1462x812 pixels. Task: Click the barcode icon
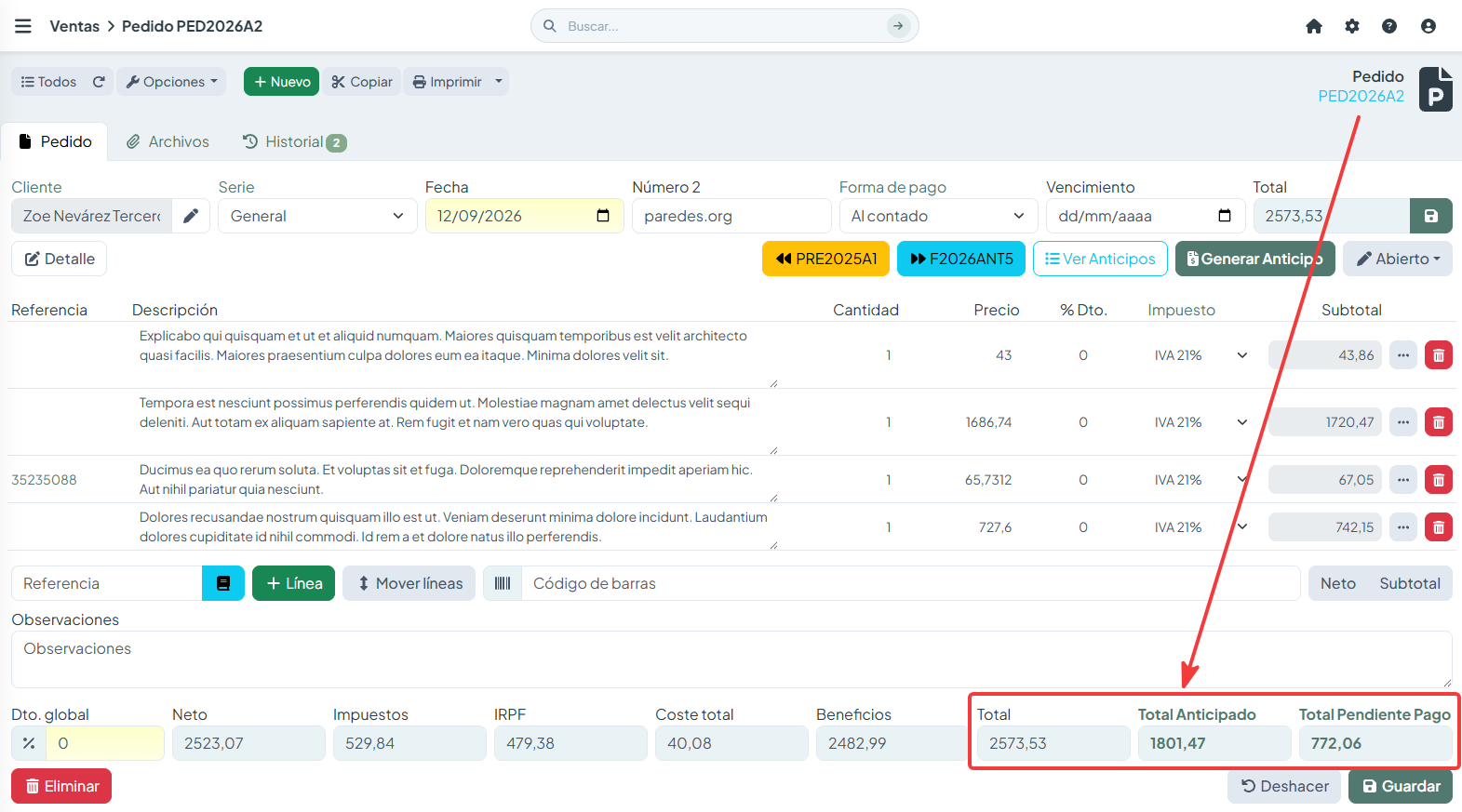tap(503, 583)
